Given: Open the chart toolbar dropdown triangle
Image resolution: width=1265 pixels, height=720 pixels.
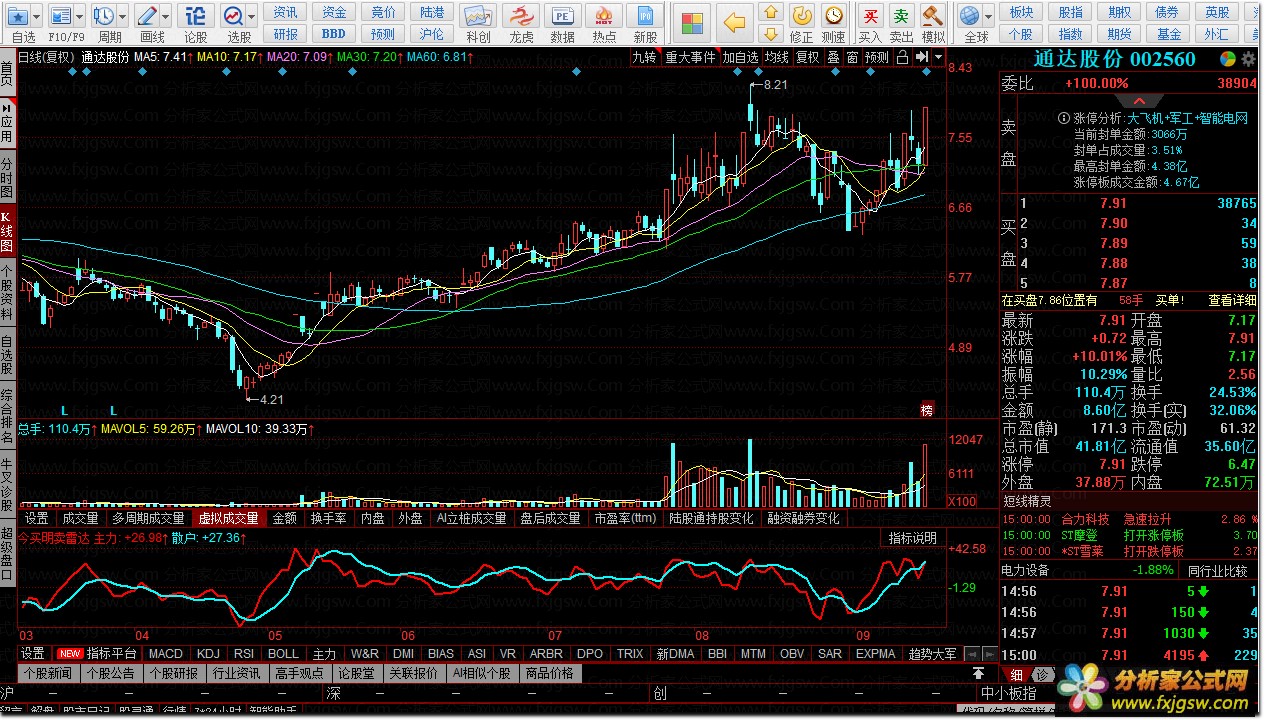Looking at the screenshot, I should 939,58.
